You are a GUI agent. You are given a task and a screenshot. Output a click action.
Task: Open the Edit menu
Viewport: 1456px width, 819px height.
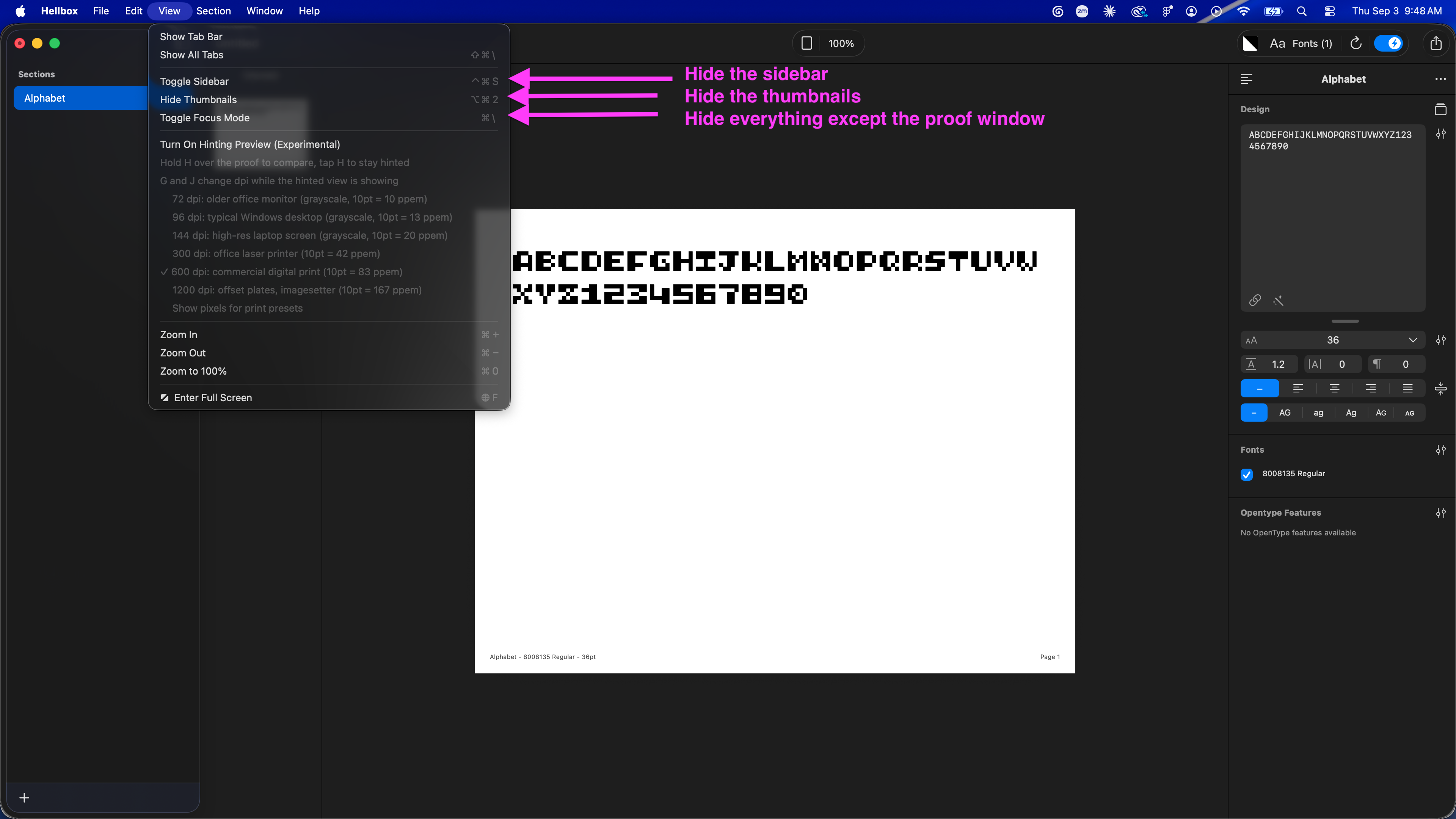[133, 11]
